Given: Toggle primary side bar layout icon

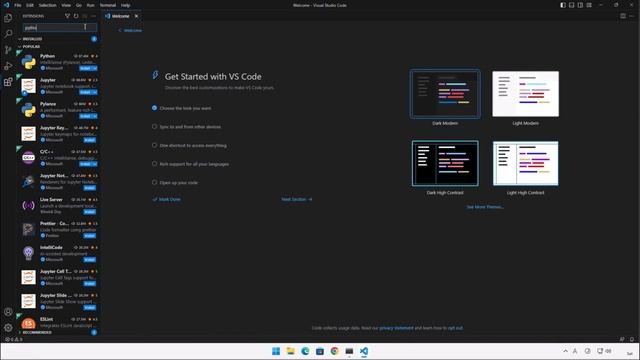Looking at the screenshot, I should coord(563,5).
